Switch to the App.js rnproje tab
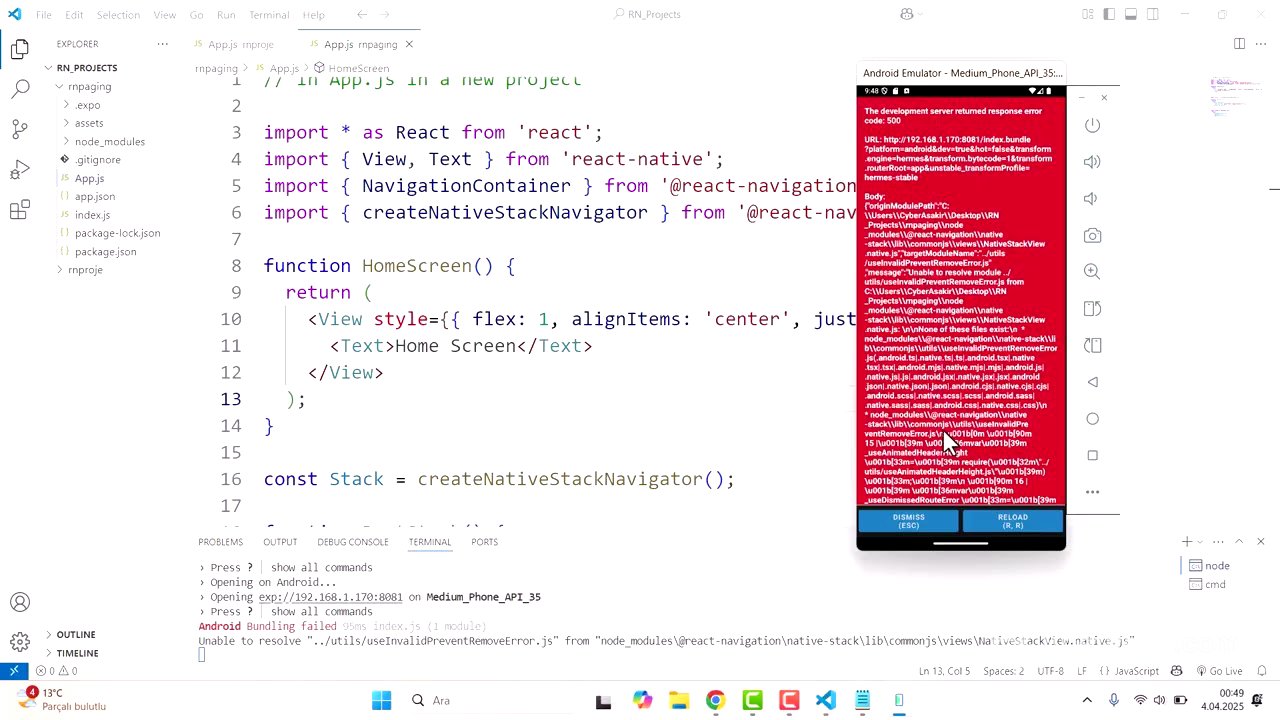 [240, 45]
